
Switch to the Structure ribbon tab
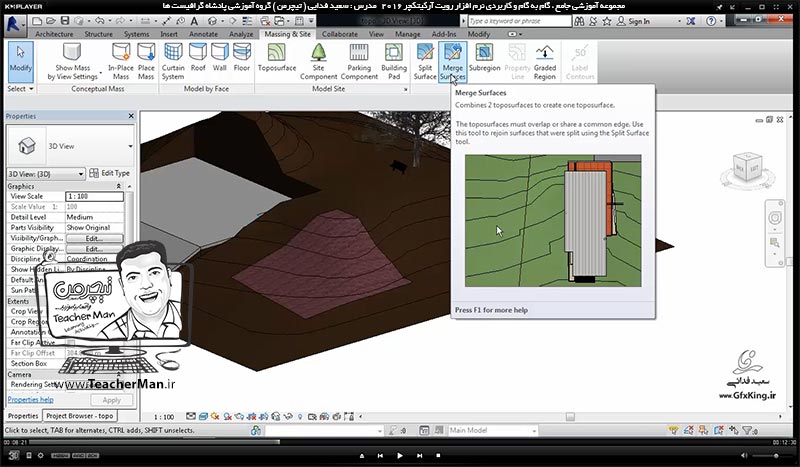click(x=98, y=34)
